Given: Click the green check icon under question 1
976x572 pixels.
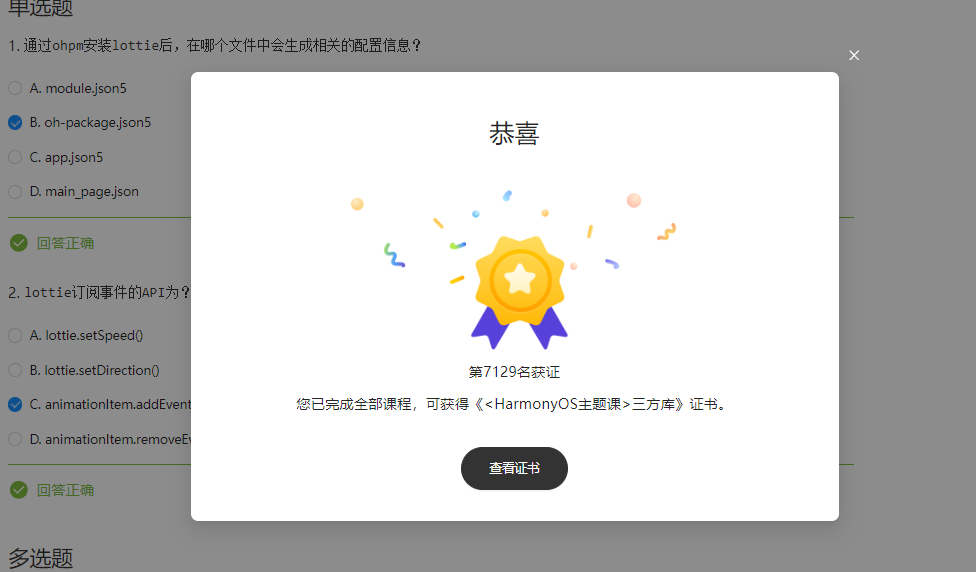Looking at the screenshot, I should (x=19, y=243).
